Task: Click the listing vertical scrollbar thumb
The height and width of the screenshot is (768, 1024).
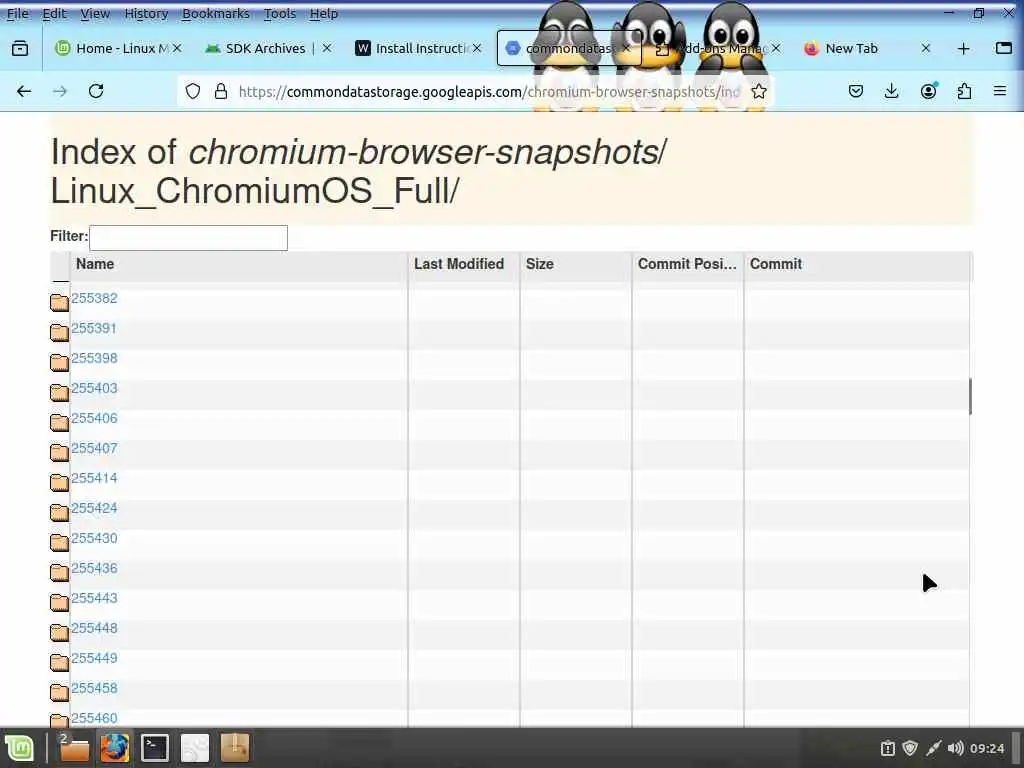Action: tap(970, 396)
